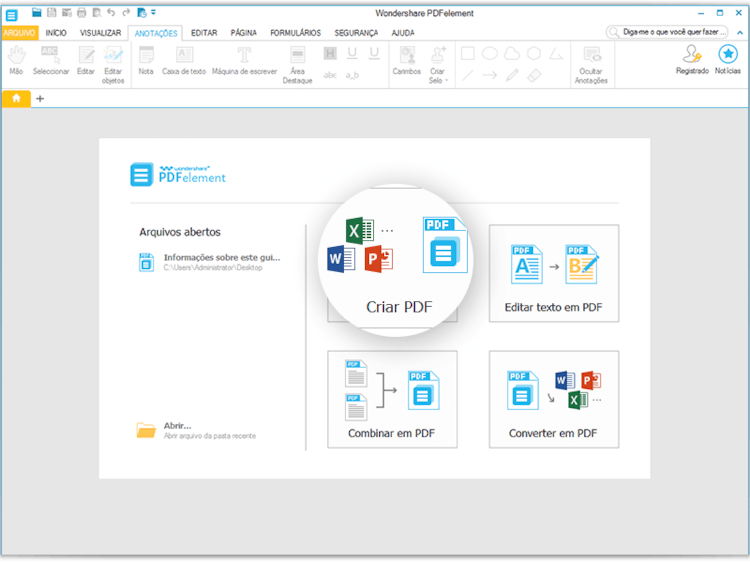Select the cloud shape tool
The width and height of the screenshot is (750, 563).
(512, 53)
